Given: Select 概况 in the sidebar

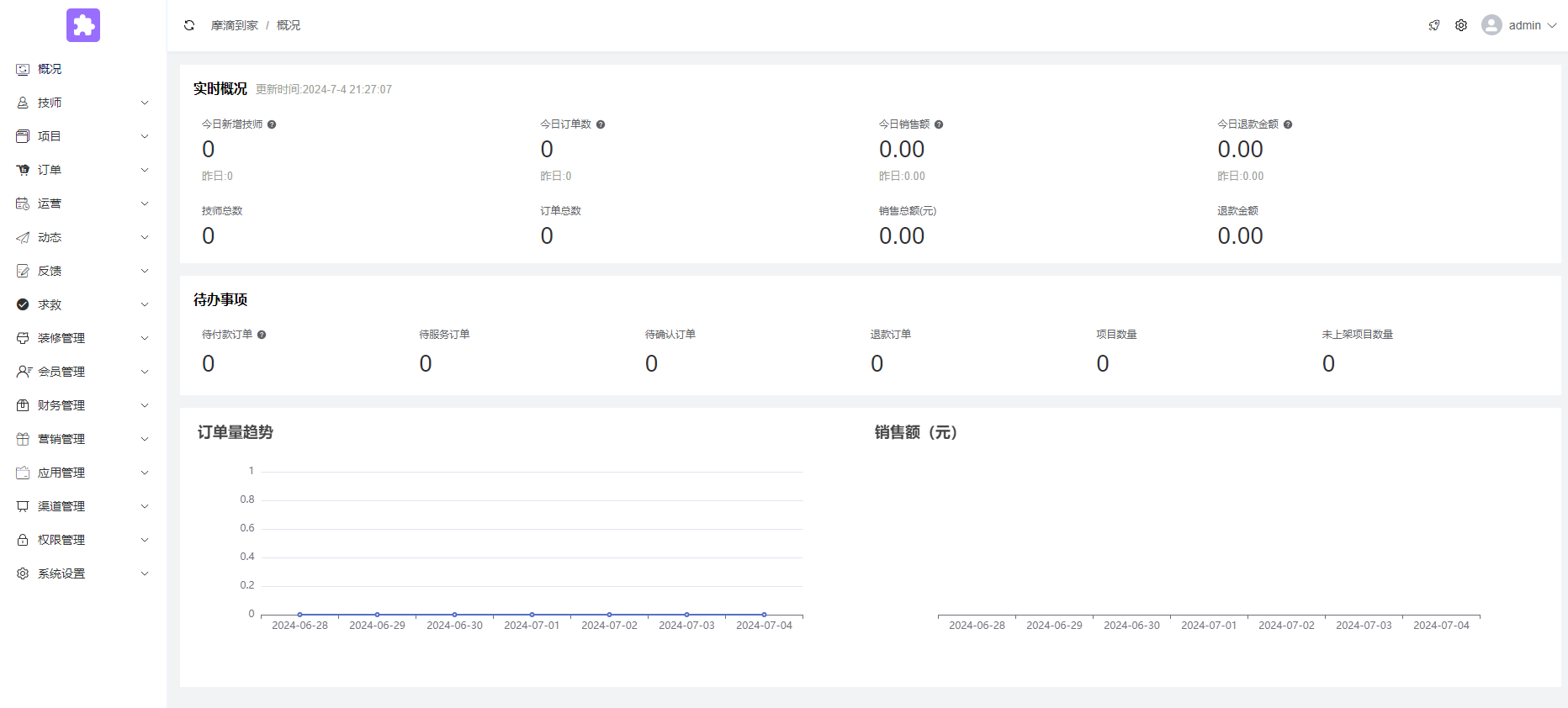Looking at the screenshot, I should tap(50, 69).
